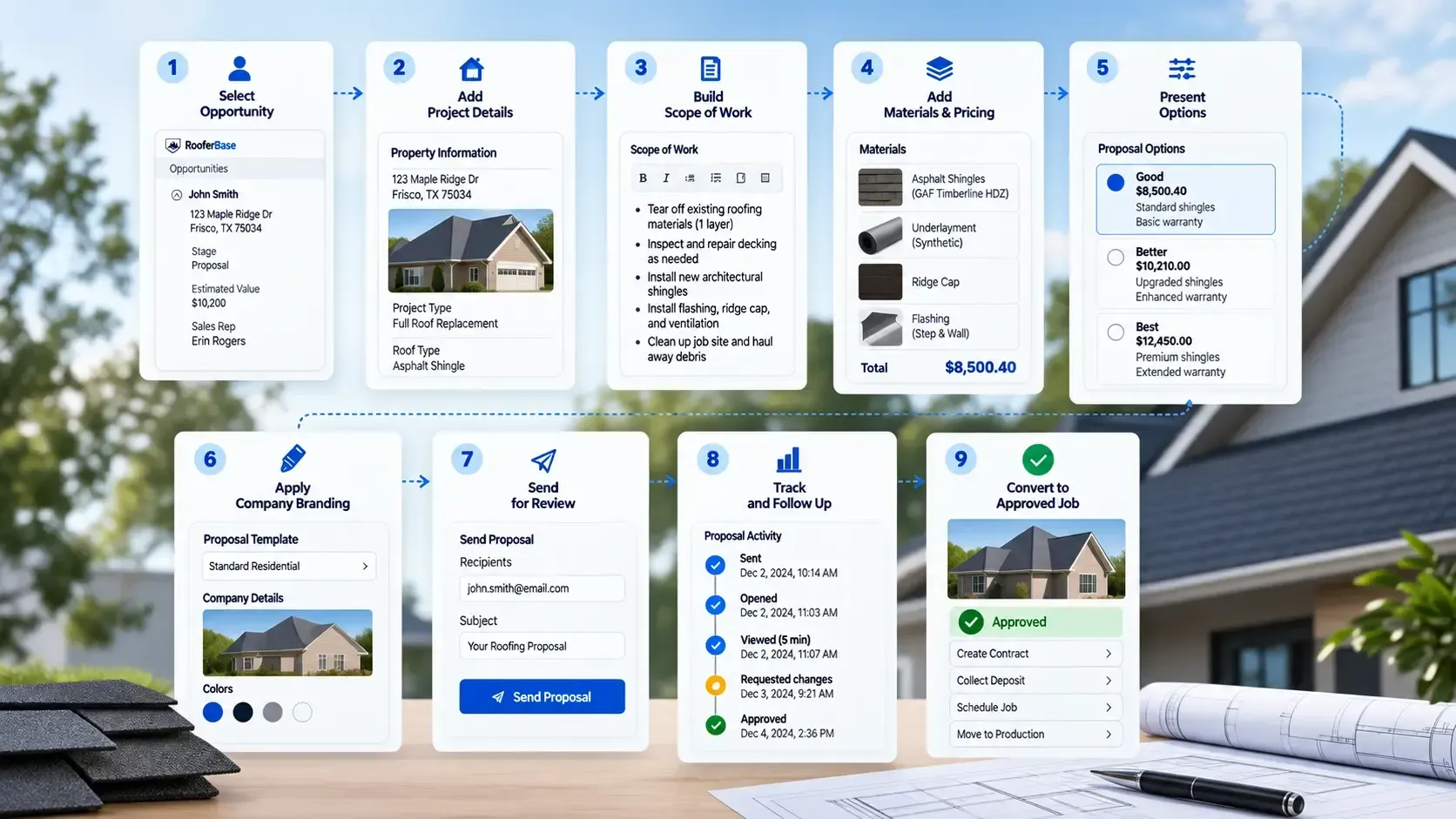Toggle italic in Scope of Work editor

click(666, 178)
